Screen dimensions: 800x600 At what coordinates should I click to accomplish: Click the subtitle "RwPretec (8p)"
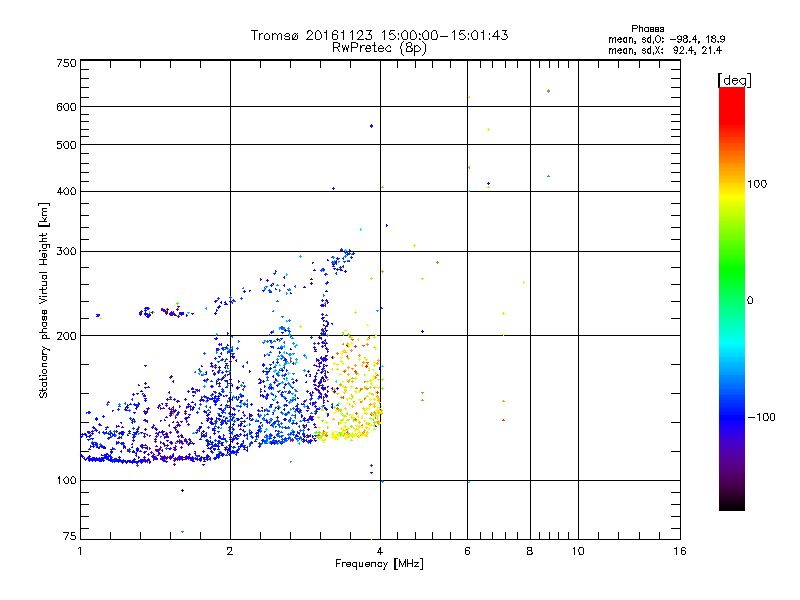tap(379, 48)
